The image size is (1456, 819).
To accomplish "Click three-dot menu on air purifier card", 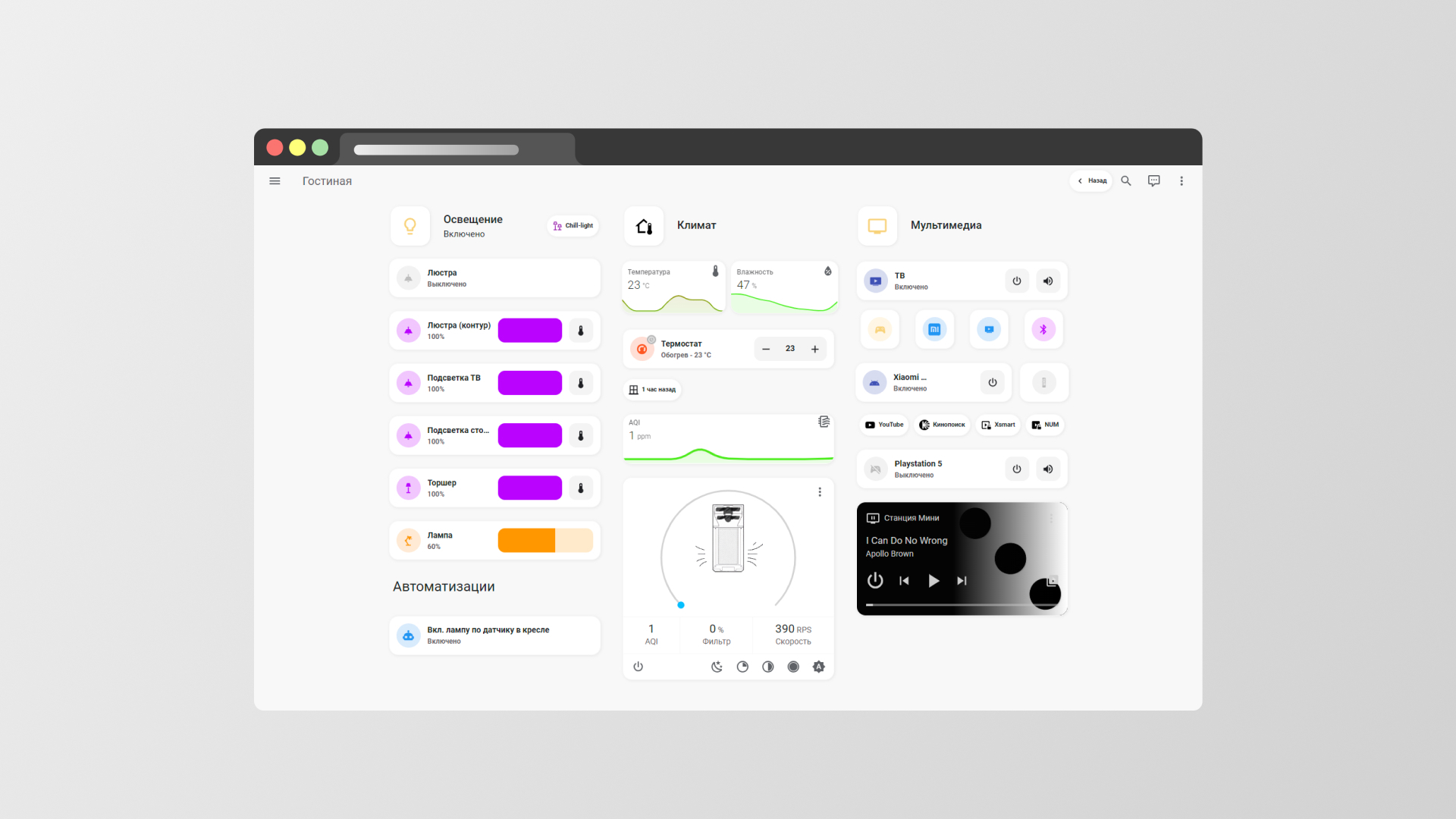I will click(x=820, y=491).
